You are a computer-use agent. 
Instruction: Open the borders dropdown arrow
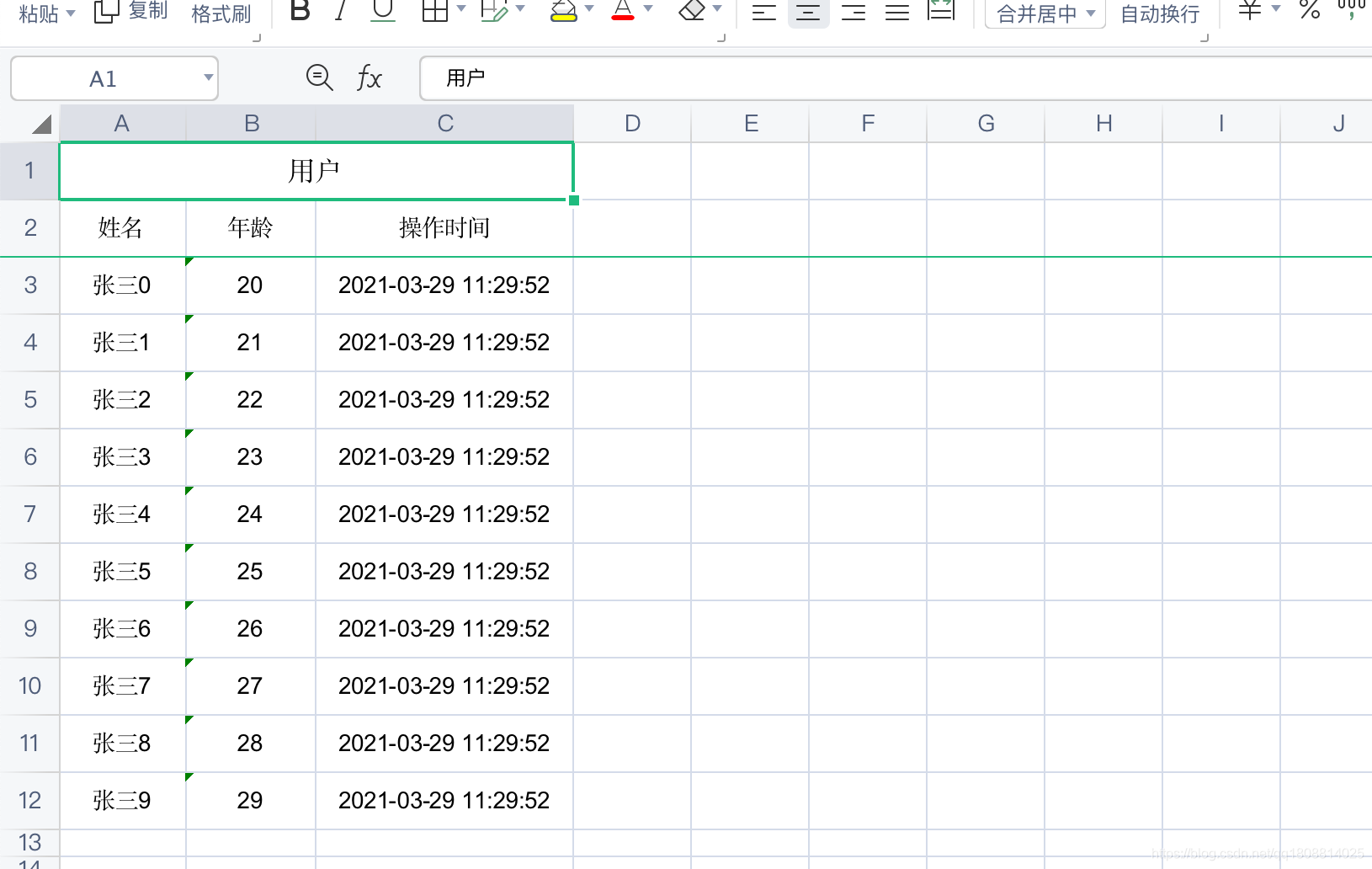pos(461,9)
